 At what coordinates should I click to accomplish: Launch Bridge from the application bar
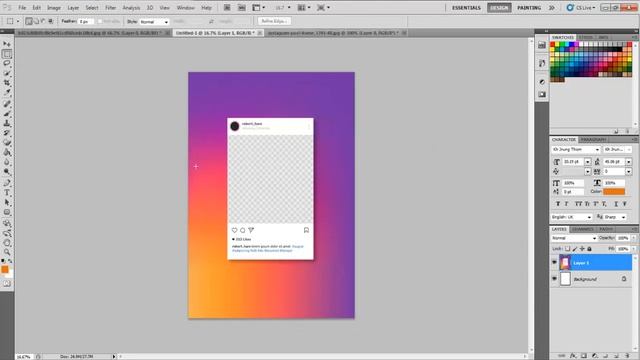[227, 8]
